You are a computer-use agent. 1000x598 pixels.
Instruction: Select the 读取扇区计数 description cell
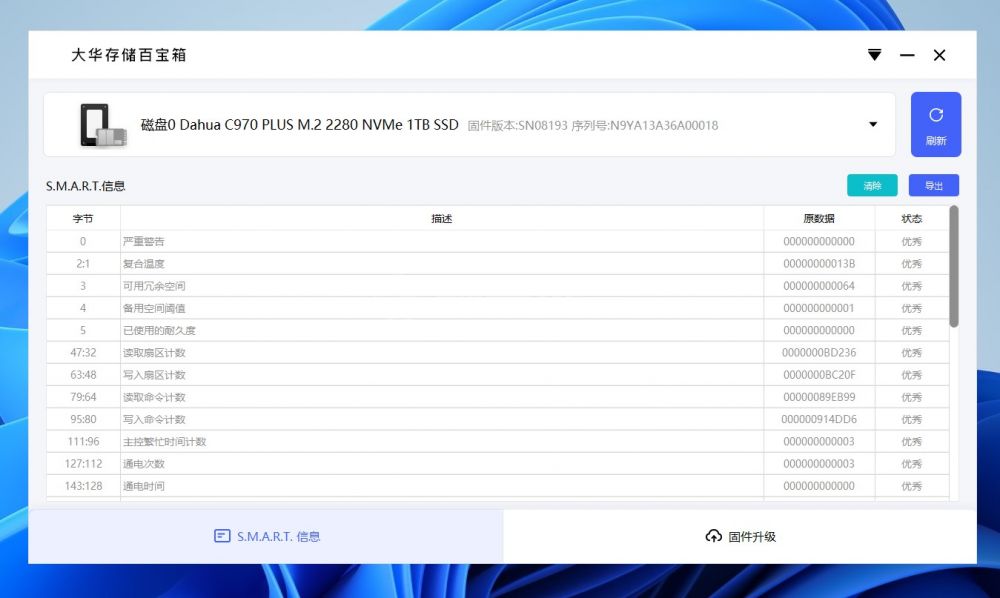pos(441,353)
